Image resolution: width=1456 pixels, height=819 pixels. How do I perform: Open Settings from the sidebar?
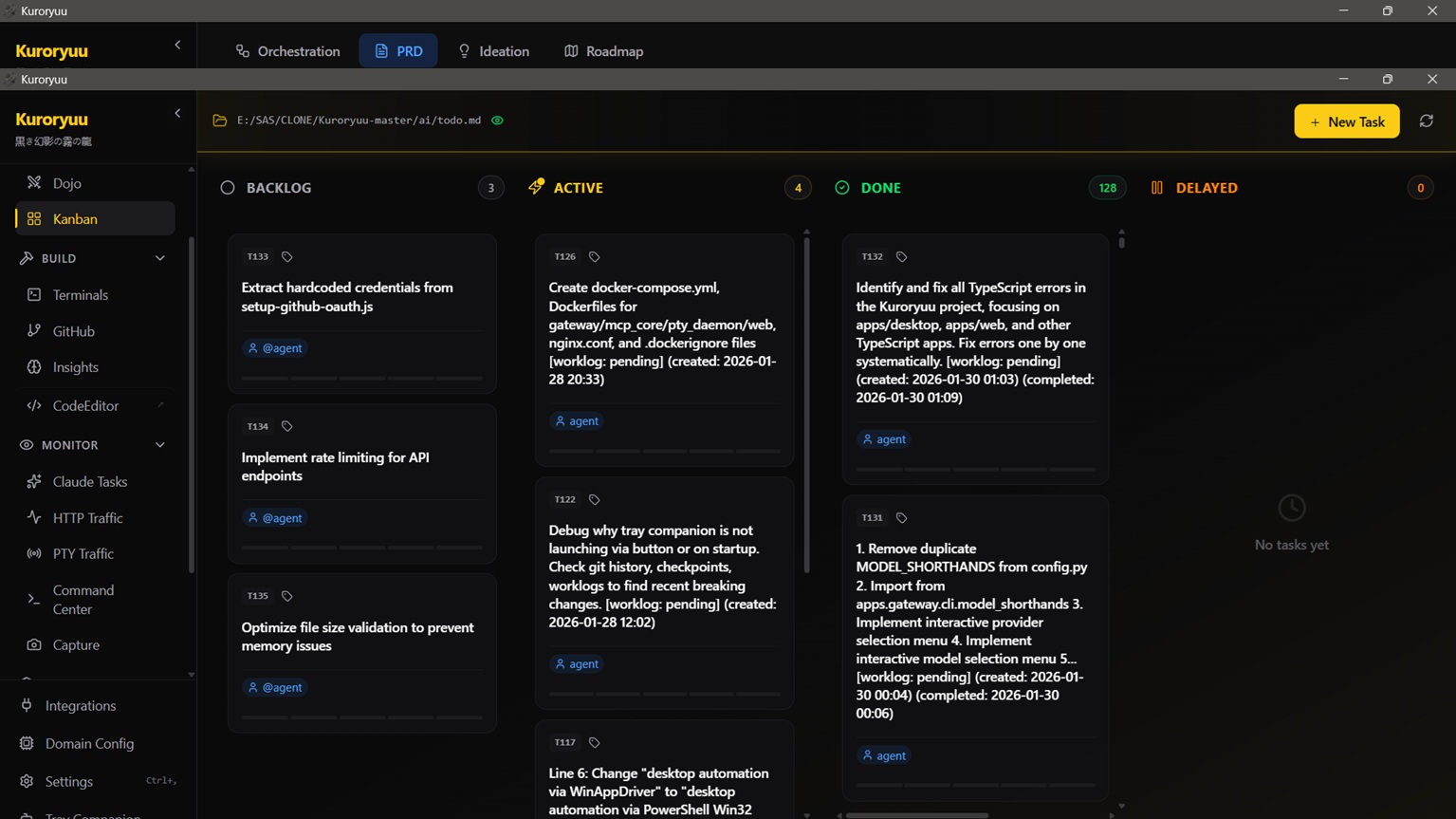pos(69,781)
